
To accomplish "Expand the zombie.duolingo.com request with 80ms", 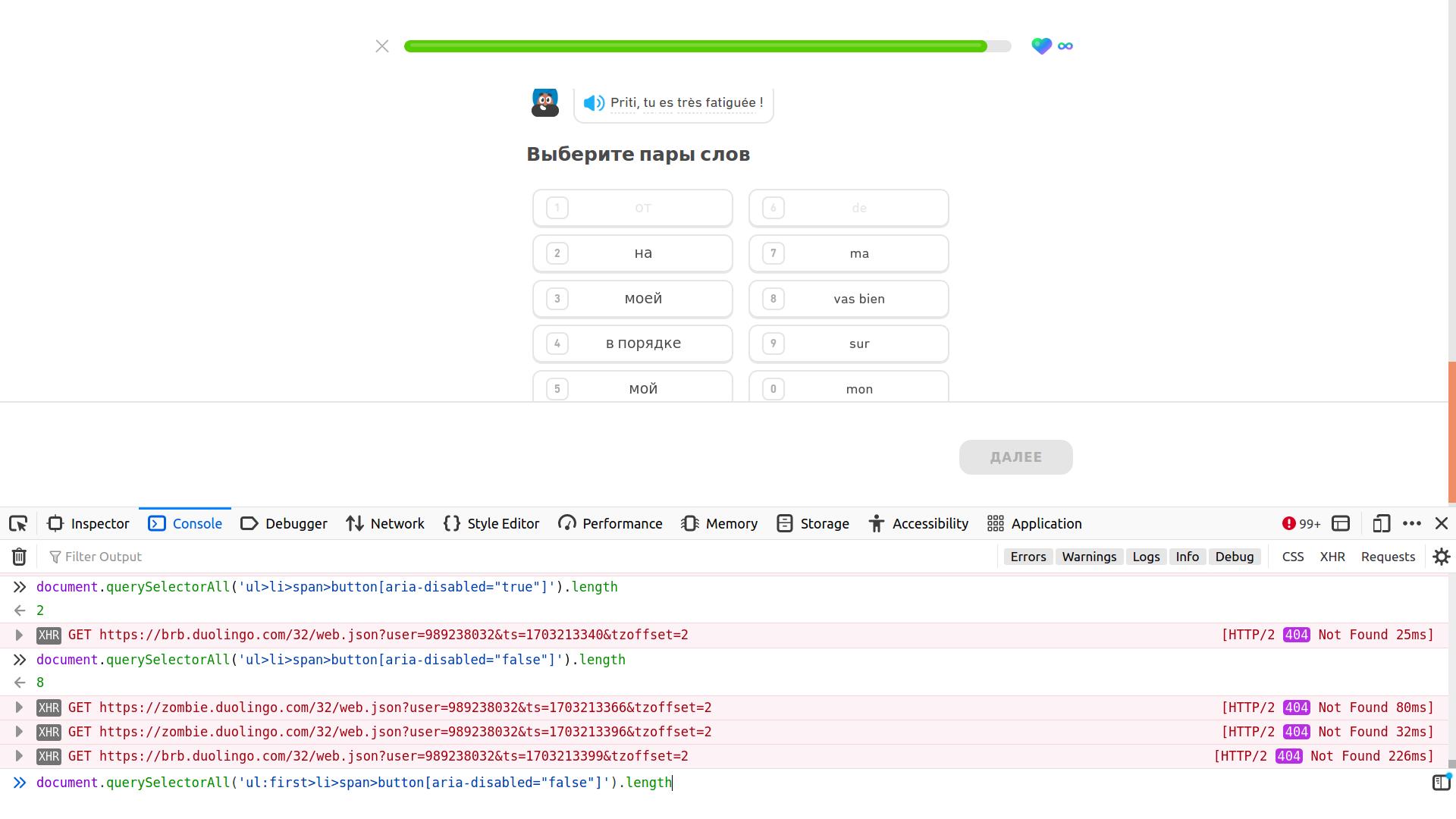I will [x=20, y=708].
